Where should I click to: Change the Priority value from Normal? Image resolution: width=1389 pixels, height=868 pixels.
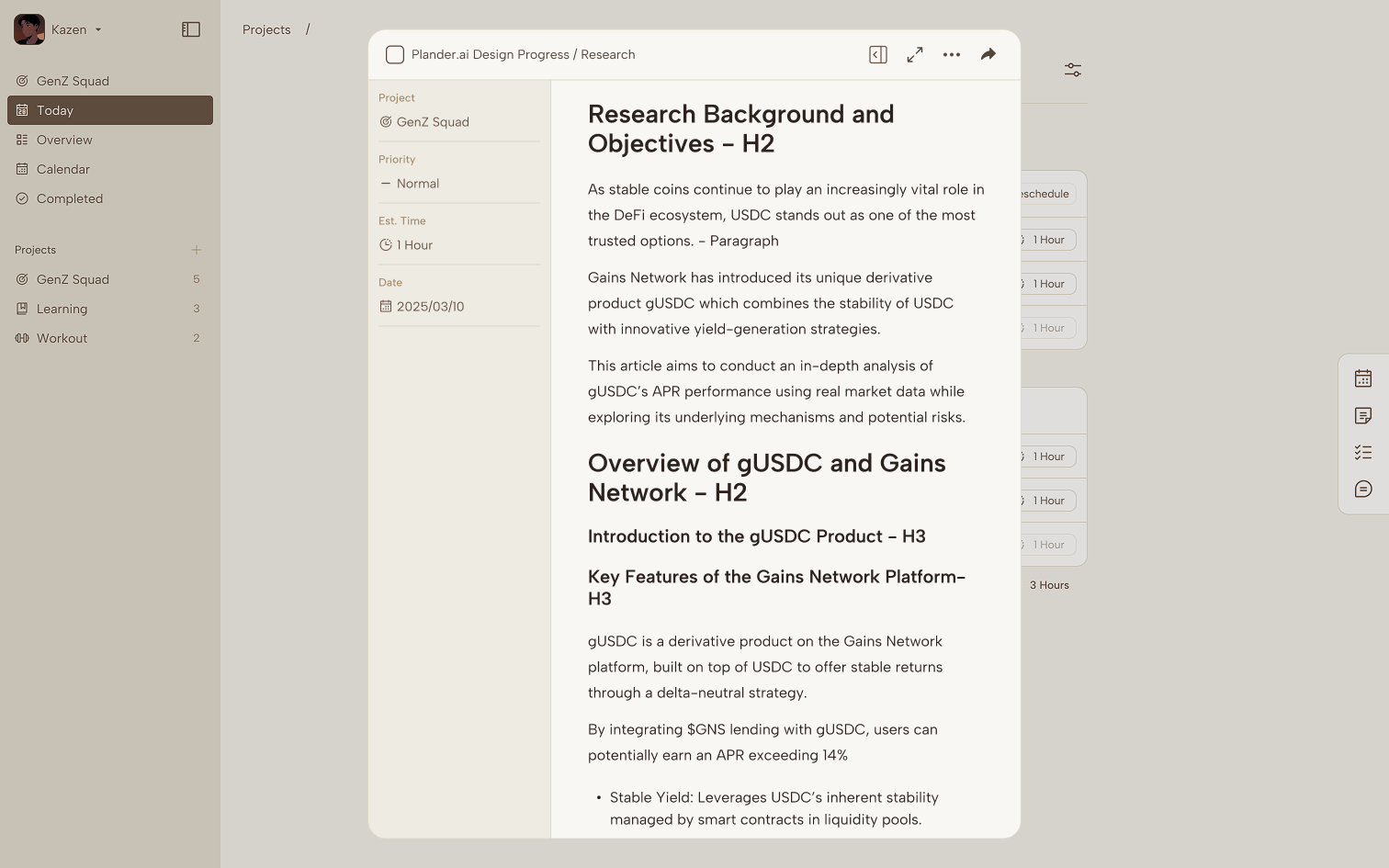(418, 184)
